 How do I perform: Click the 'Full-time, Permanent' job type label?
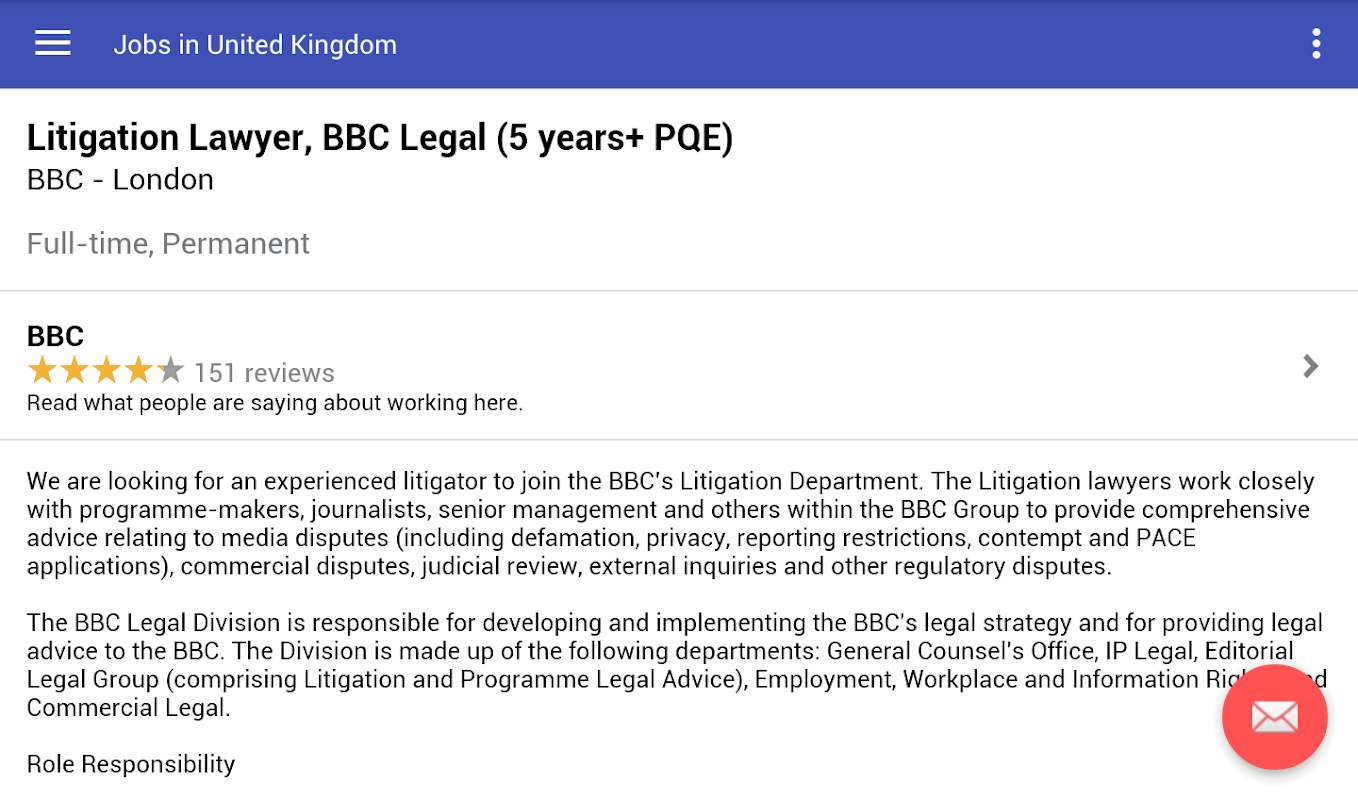coord(168,244)
